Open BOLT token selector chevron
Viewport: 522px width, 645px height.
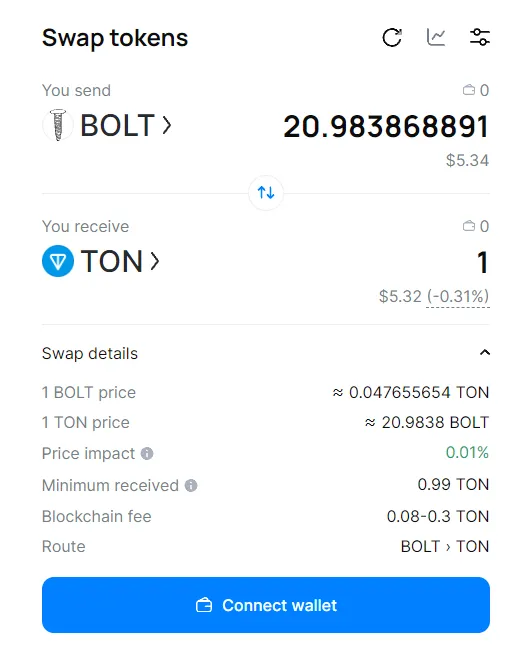coord(167,125)
